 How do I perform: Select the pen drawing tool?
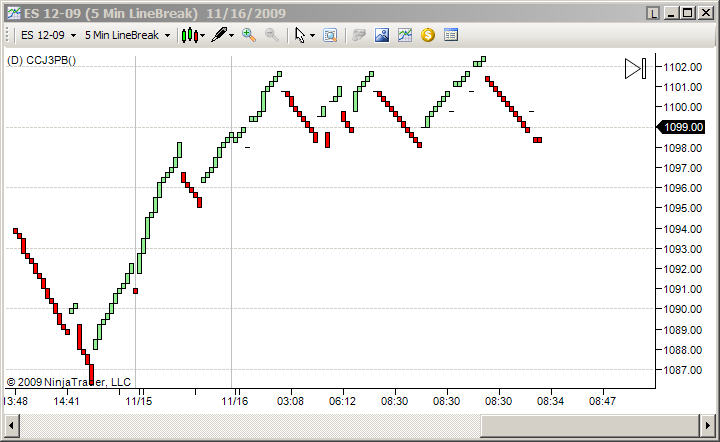point(219,35)
